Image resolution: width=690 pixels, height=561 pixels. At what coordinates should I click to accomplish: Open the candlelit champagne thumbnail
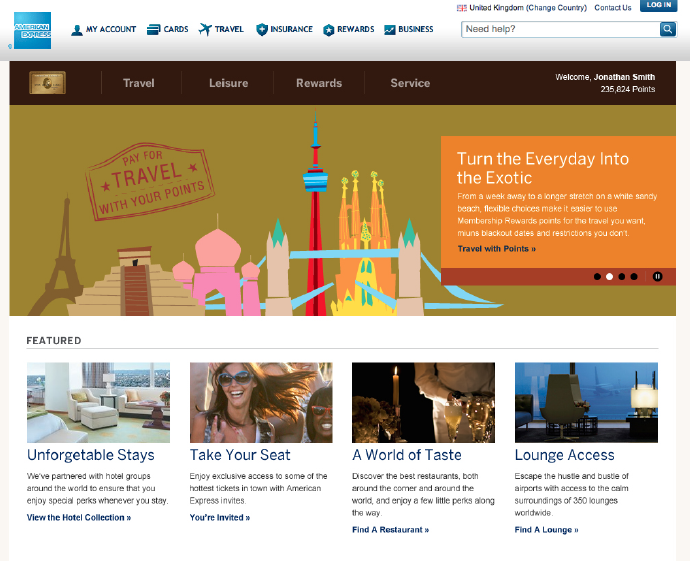[423, 403]
